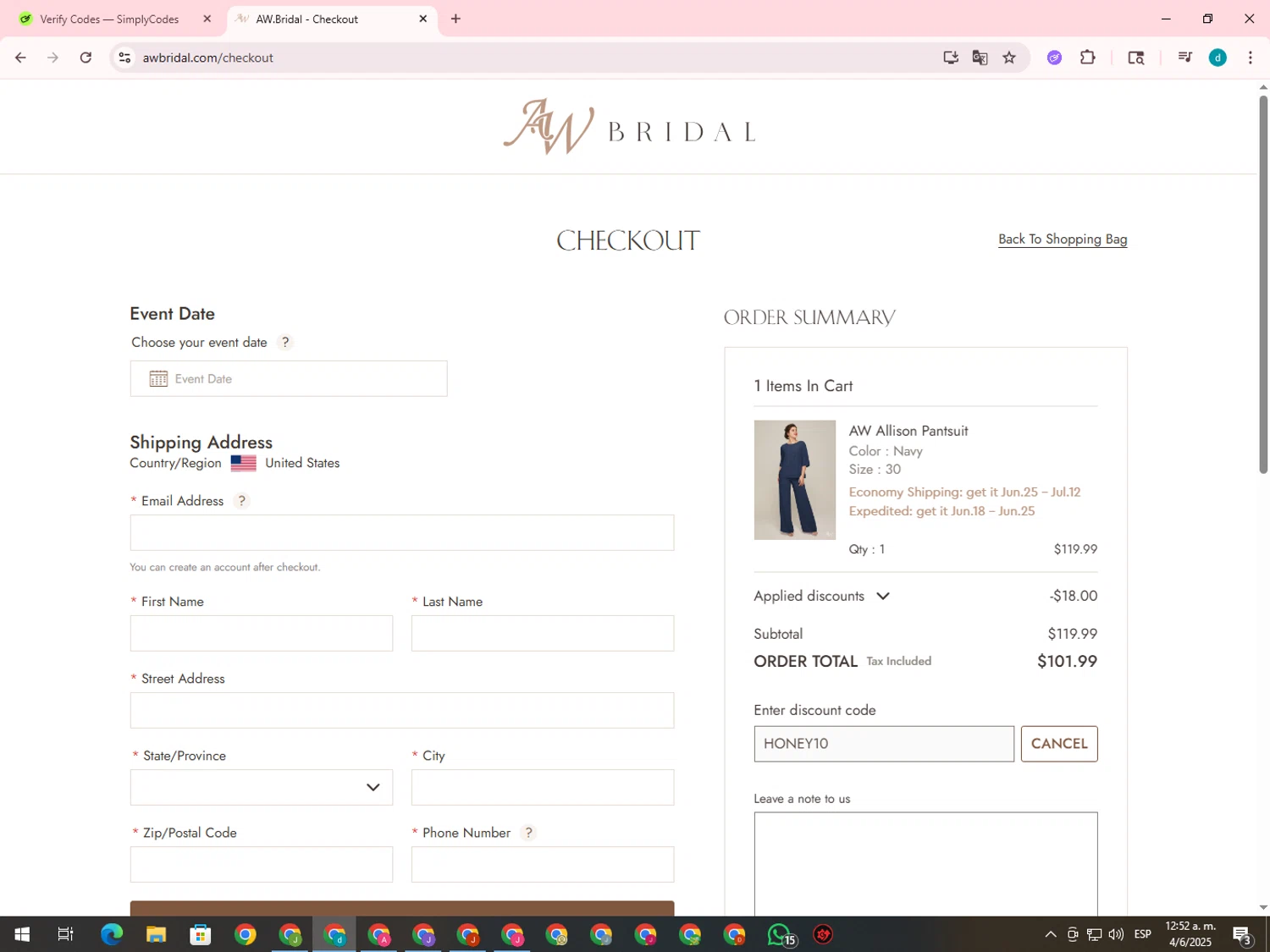Screen dimensions: 1270x952
Task: Click the address bar URL awbridal.com/checkout
Action: [207, 58]
